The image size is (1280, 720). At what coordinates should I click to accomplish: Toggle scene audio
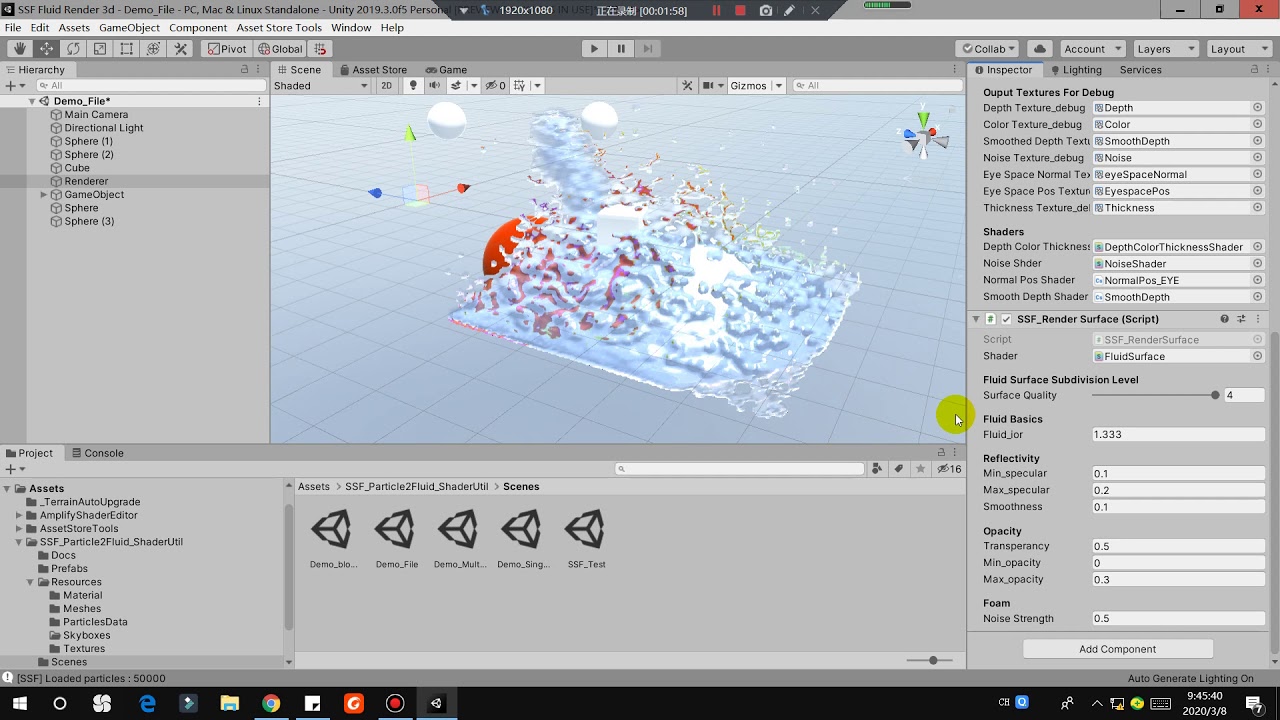click(434, 86)
